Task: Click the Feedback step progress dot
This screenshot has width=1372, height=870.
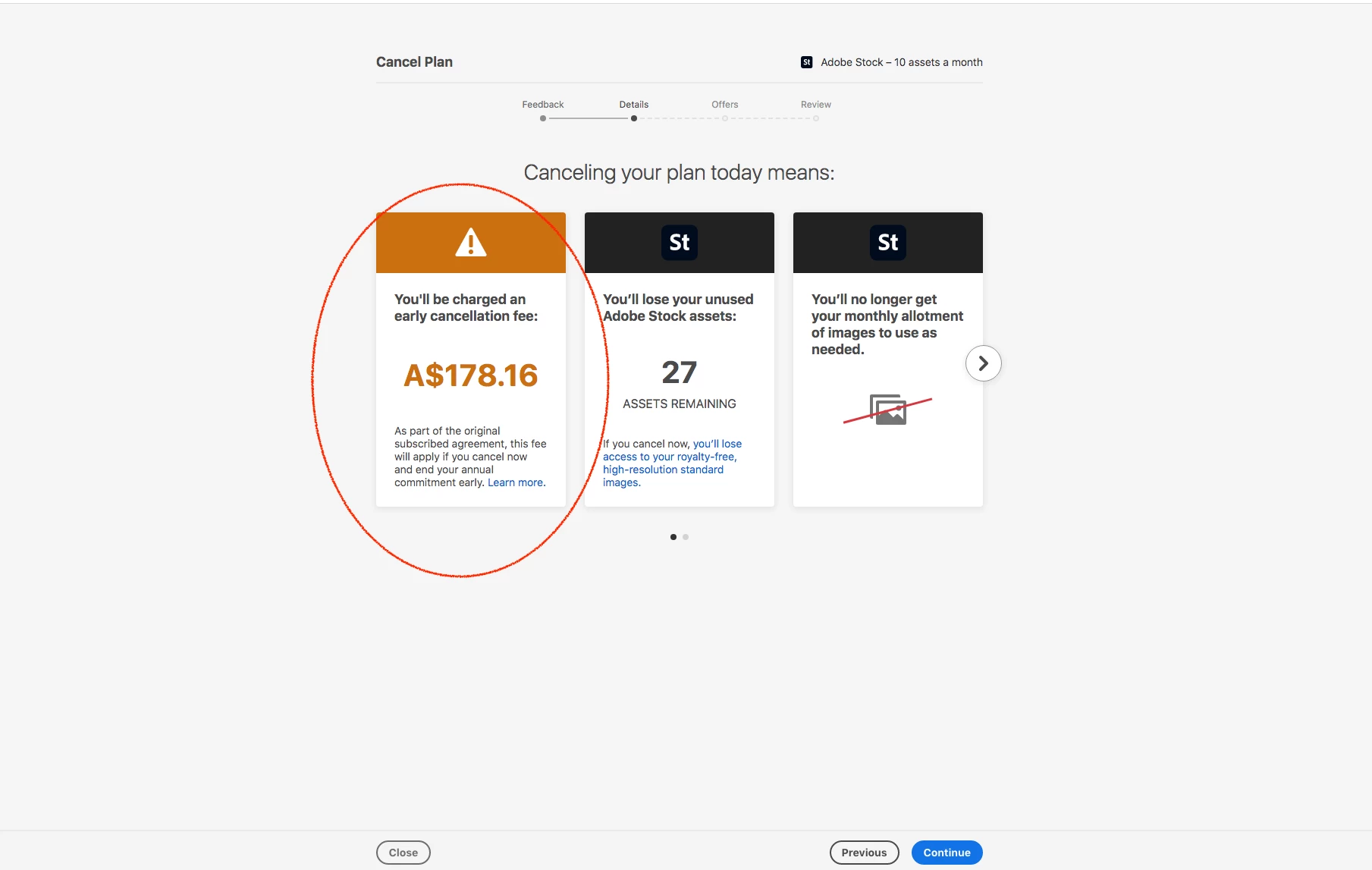Action: (543, 118)
